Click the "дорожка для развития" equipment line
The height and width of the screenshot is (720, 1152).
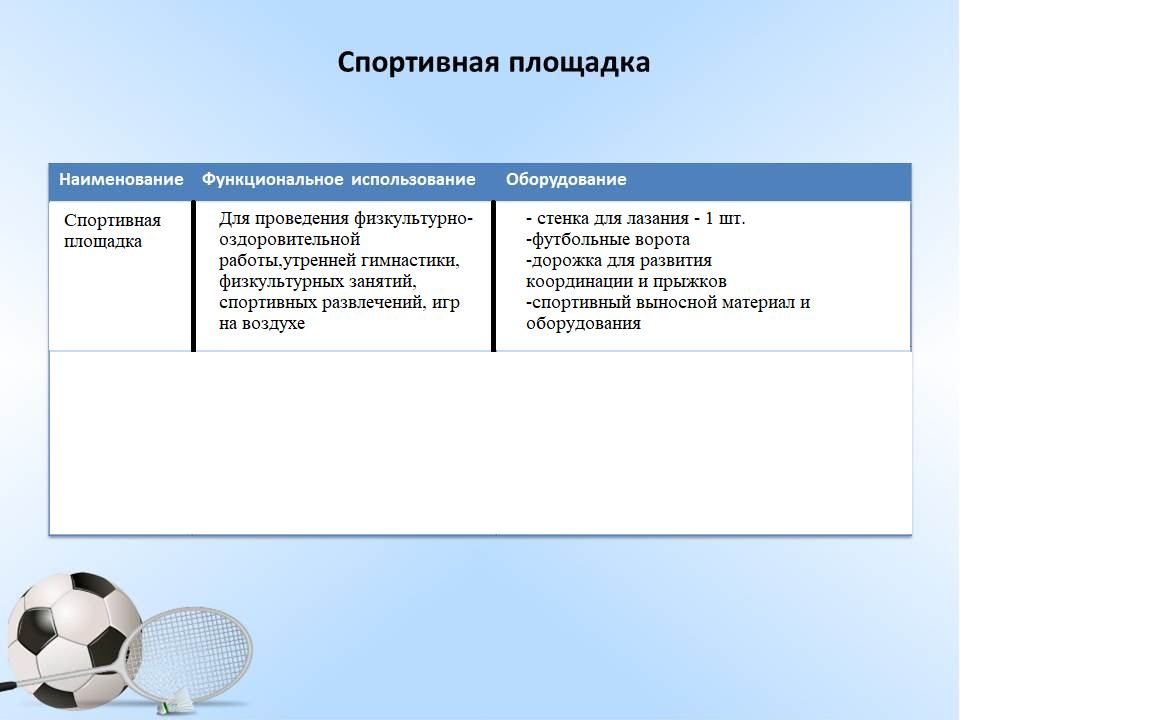click(x=619, y=261)
